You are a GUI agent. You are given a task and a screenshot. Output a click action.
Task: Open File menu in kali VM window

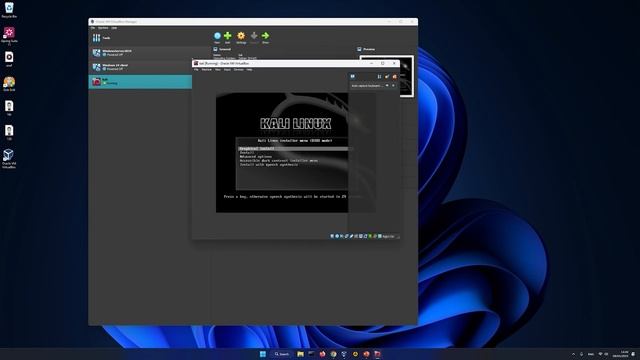point(196,70)
